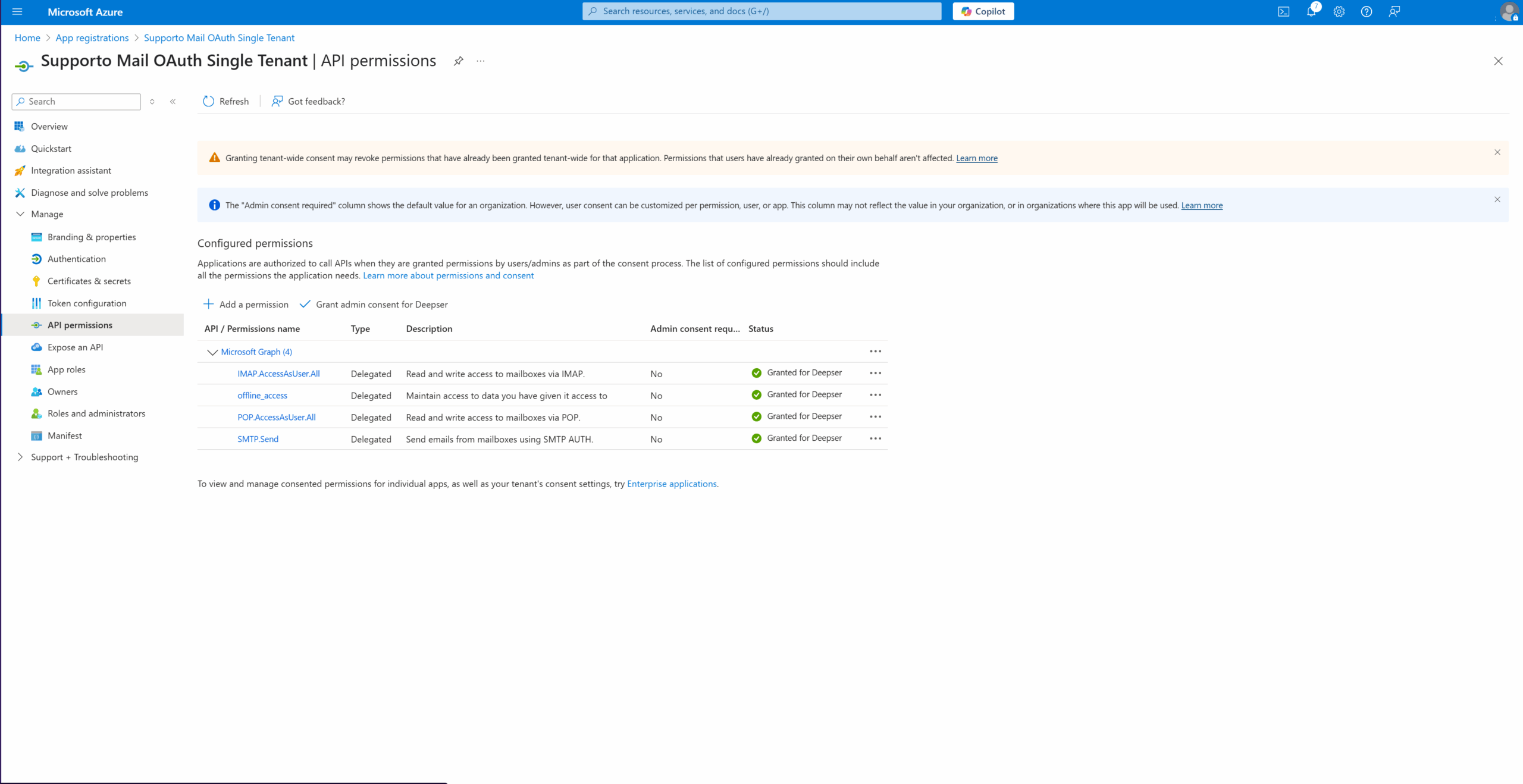Collapse the Microsoft Graph (4) permissions group
The height and width of the screenshot is (784, 1523).
[212, 352]
